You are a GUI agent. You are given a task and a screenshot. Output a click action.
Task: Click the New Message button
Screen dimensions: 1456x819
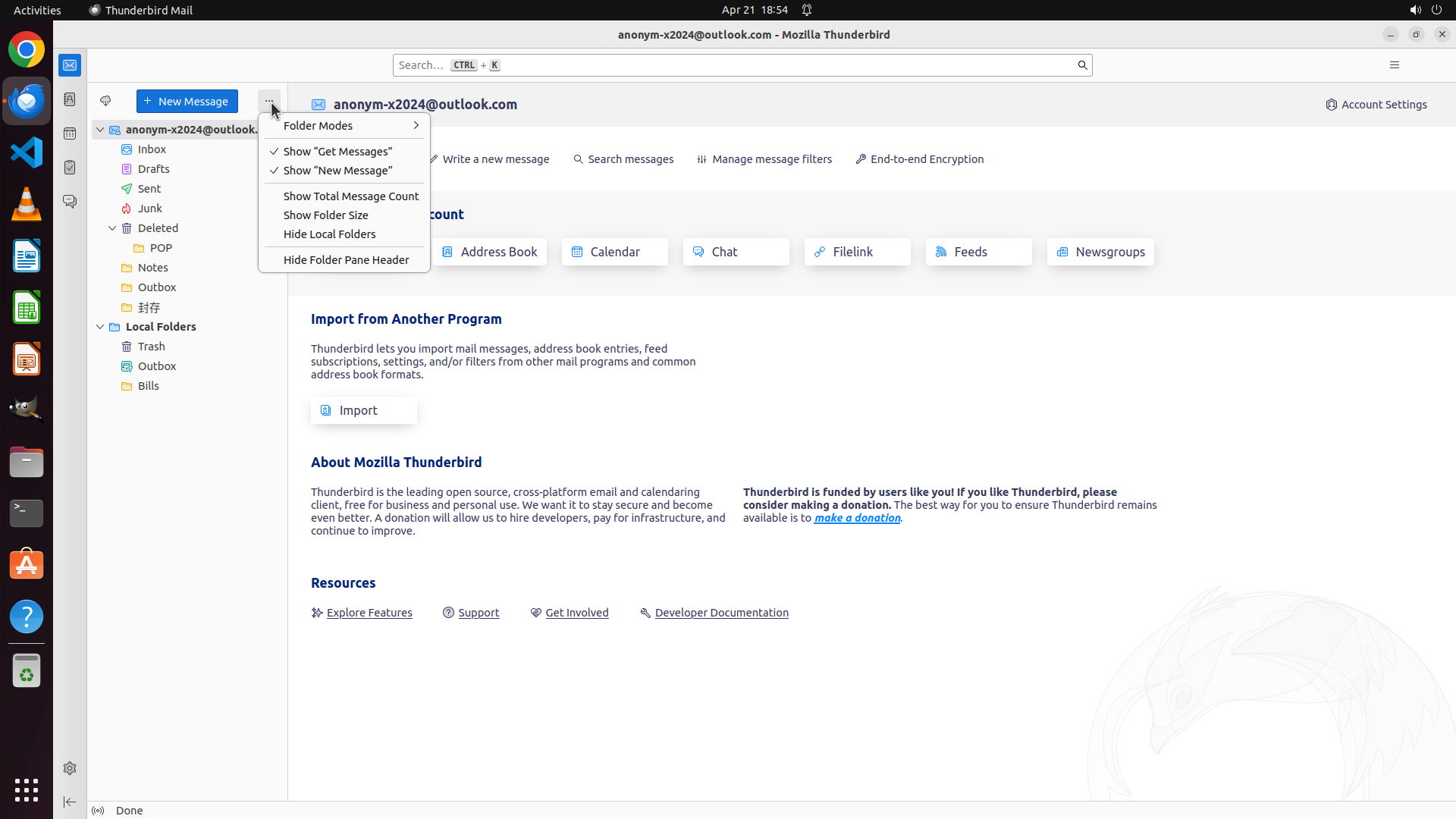point(187,102)
